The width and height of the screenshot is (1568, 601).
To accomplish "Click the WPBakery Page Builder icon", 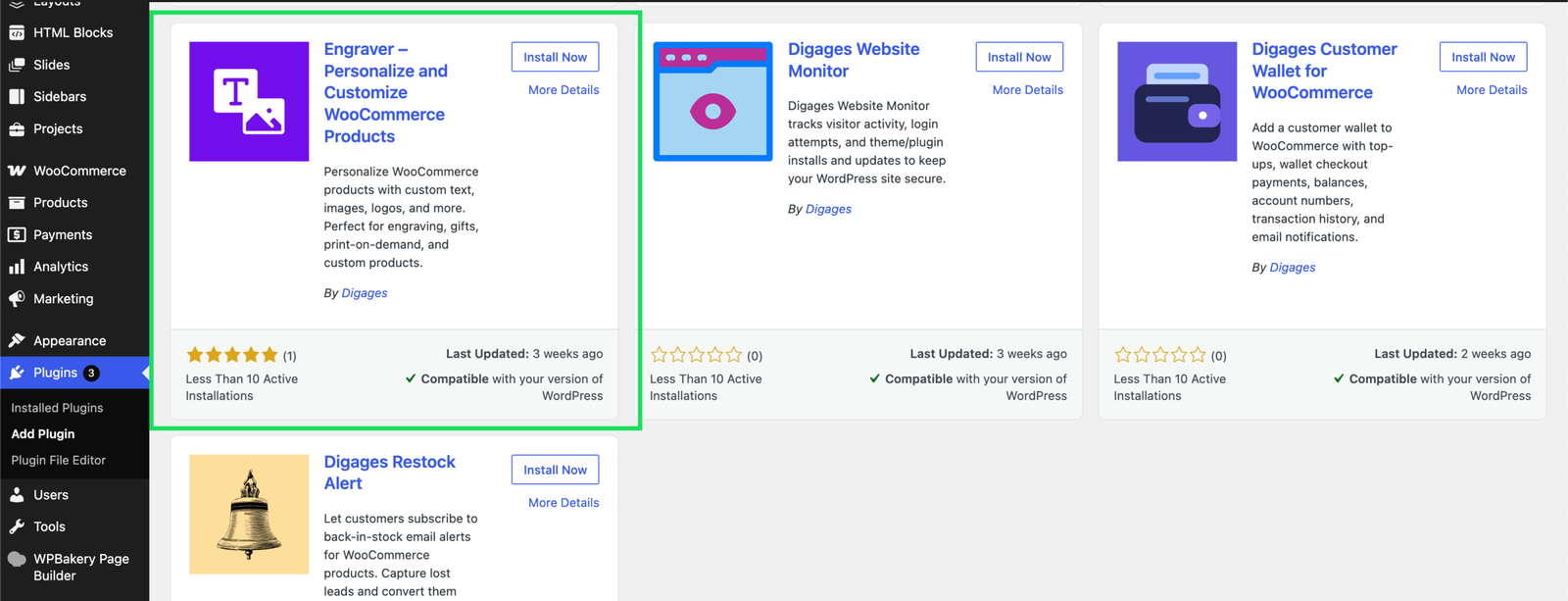I will click(17, 559).
